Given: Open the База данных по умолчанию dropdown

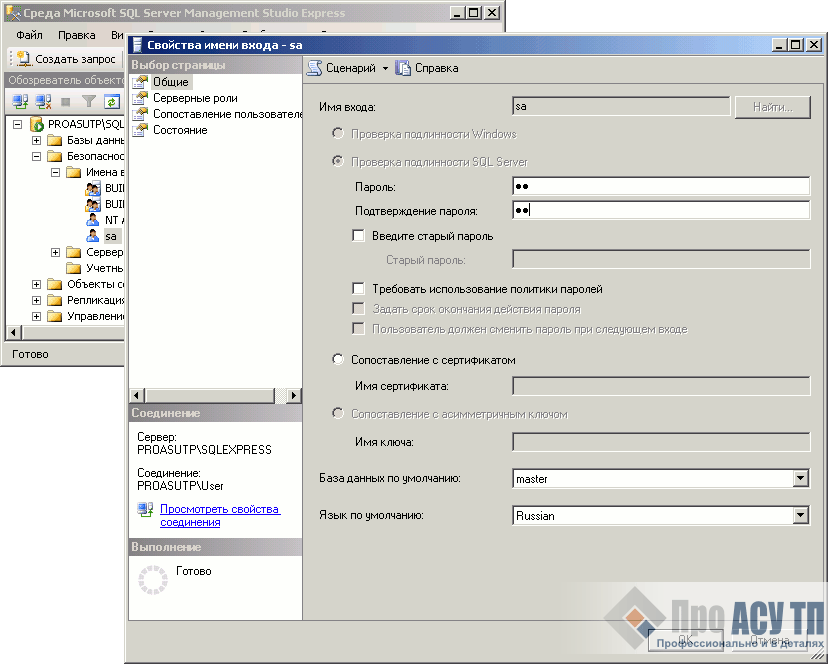Looking at the screenshot, I should click(x=801, y=479).
